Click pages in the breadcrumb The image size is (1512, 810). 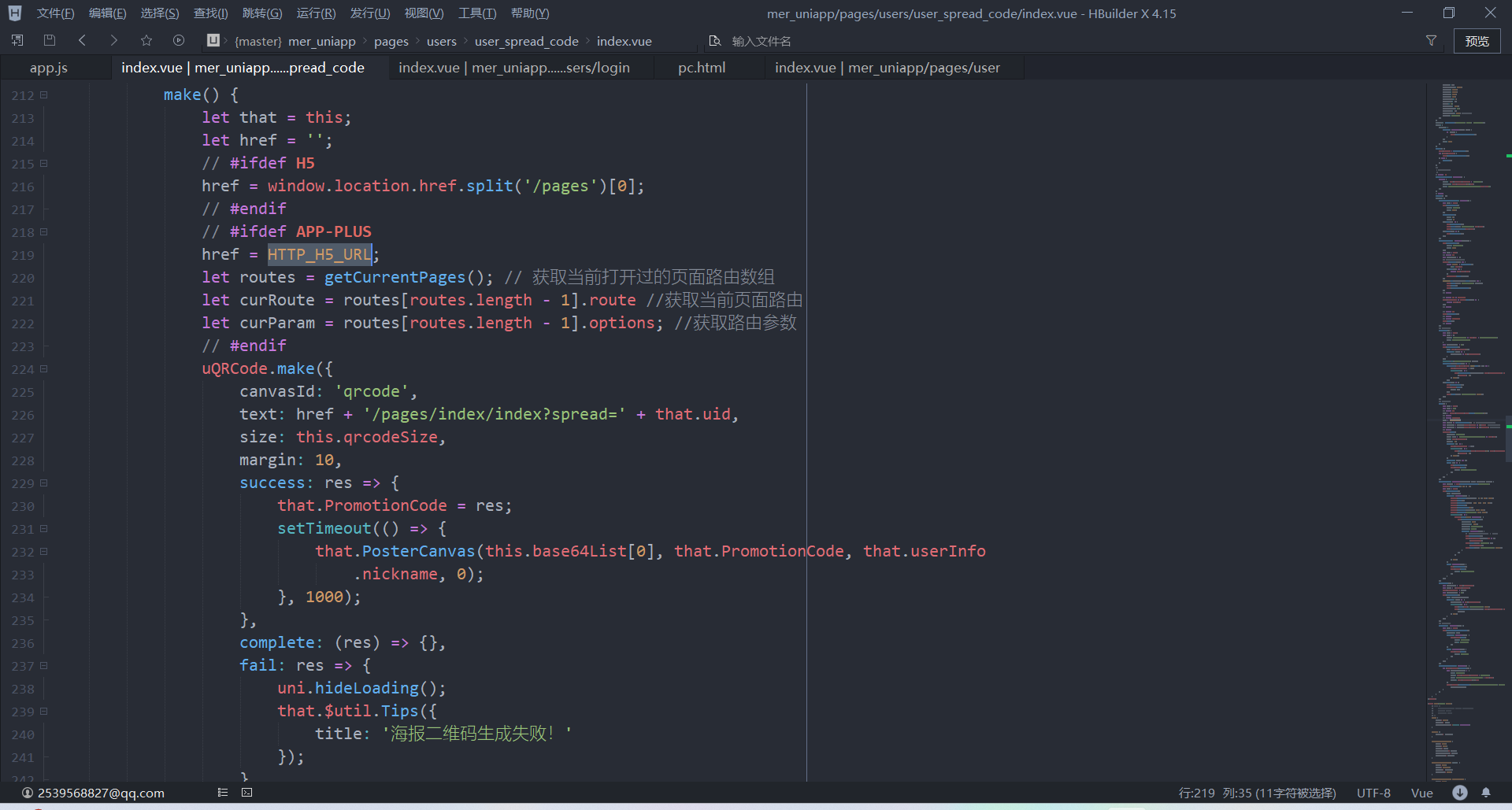coord(391,41)
